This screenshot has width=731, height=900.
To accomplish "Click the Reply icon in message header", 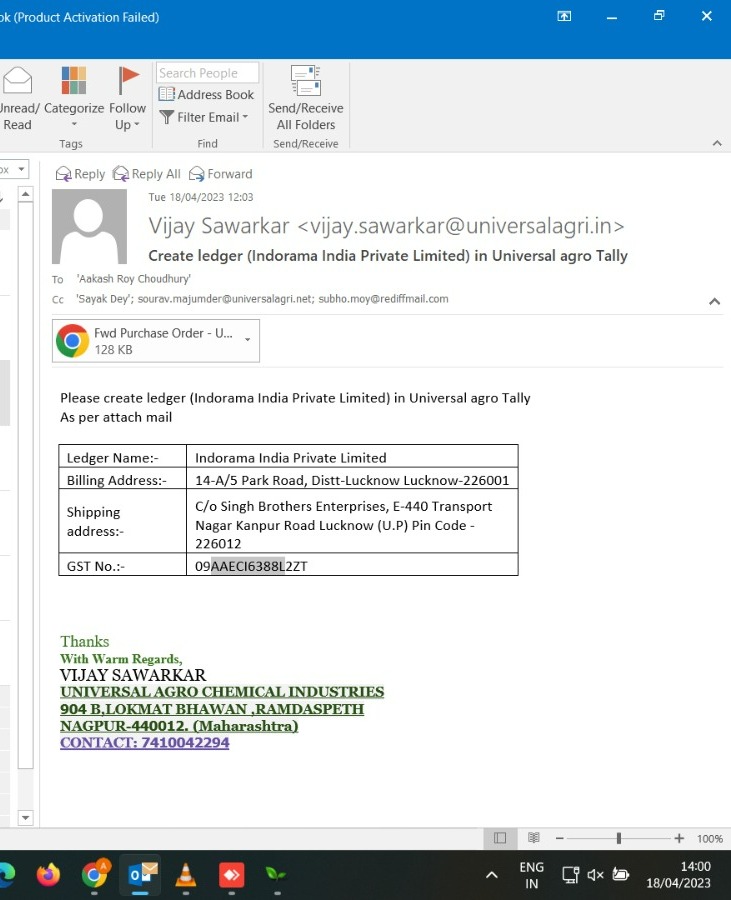I will [65, 174].
